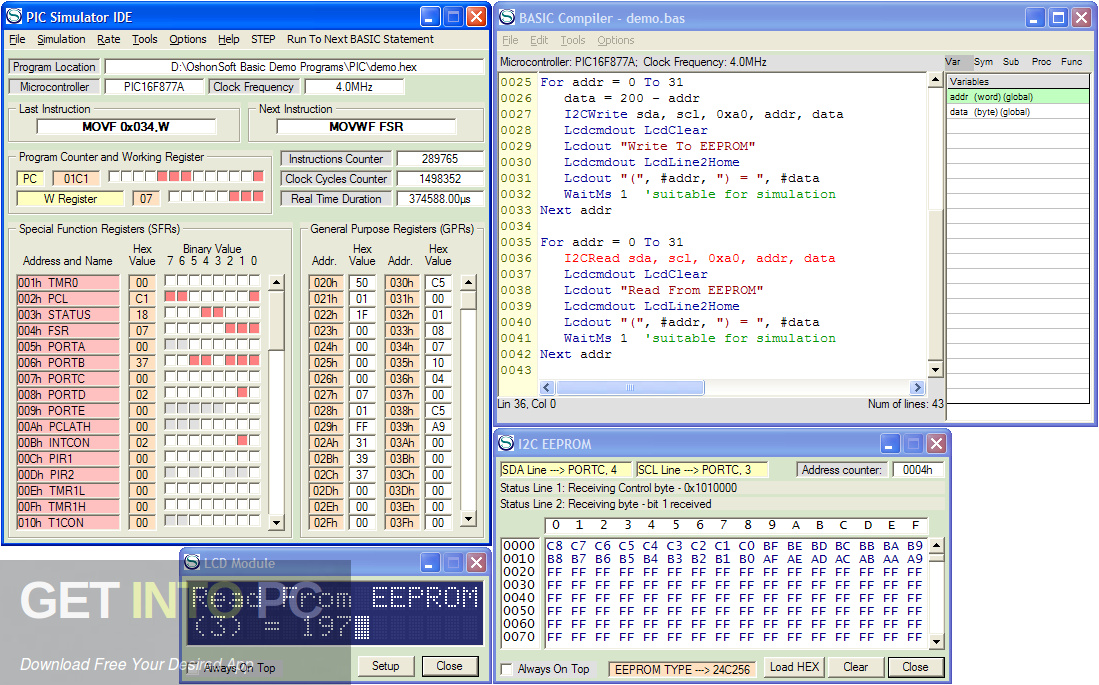Toggle bit 7 of the PORTB register
1099x685 pixels.
pos(170,360)
